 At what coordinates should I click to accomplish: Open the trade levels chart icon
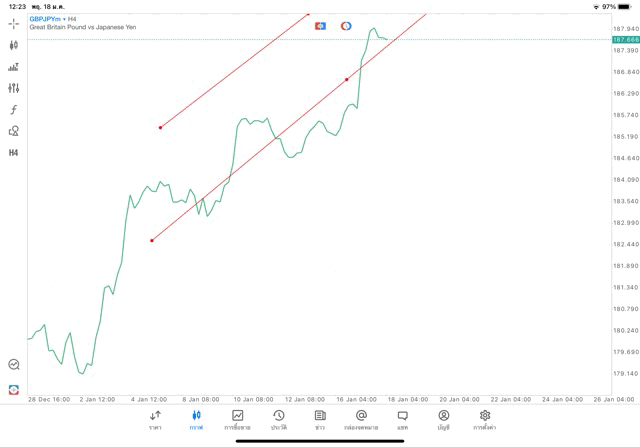14,67
